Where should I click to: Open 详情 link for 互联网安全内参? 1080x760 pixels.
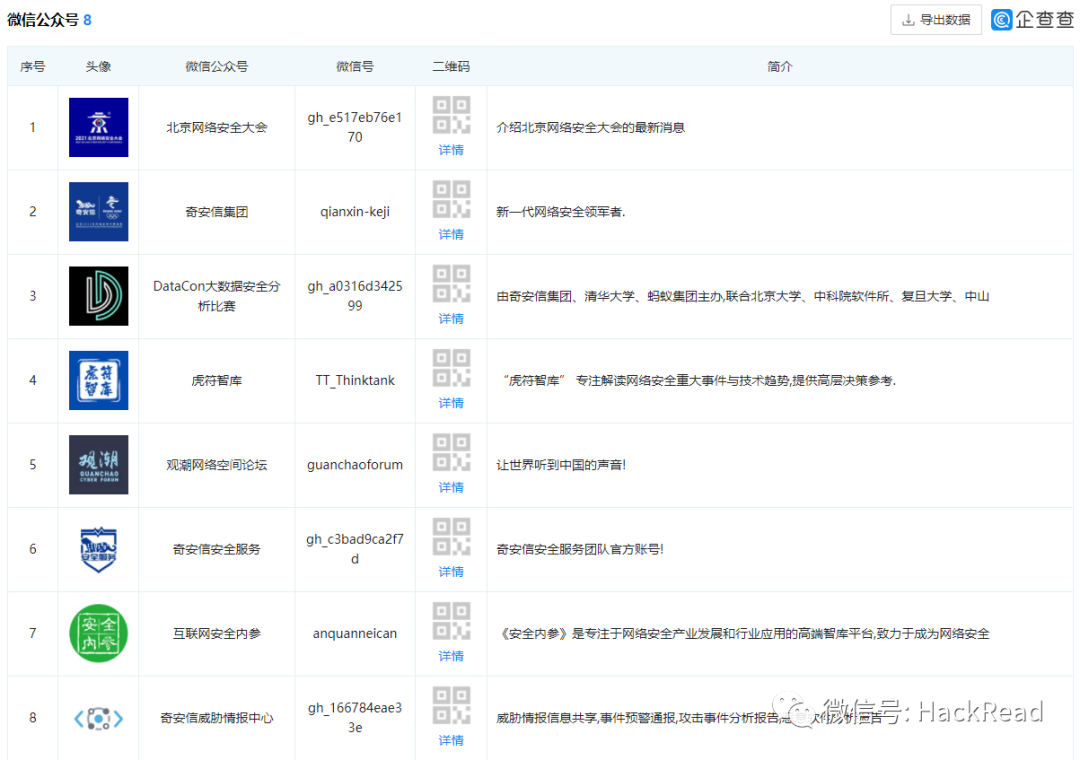point(451,657)
